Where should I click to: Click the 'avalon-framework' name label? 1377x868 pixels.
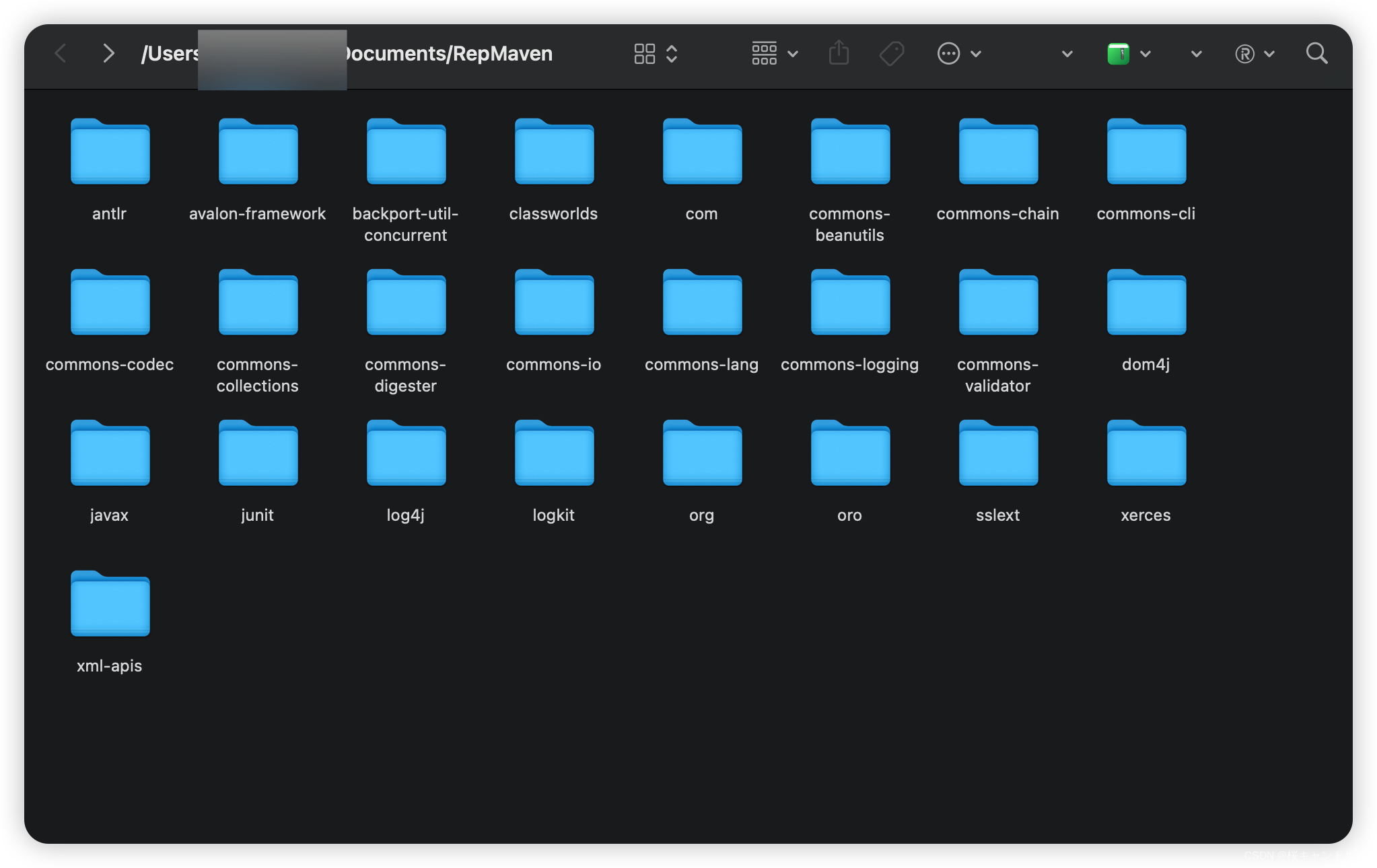(257, 214)
